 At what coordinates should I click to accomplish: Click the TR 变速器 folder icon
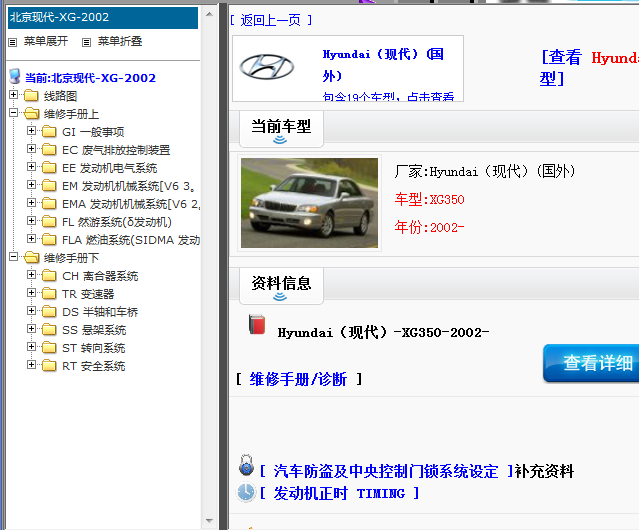point(49,294)
